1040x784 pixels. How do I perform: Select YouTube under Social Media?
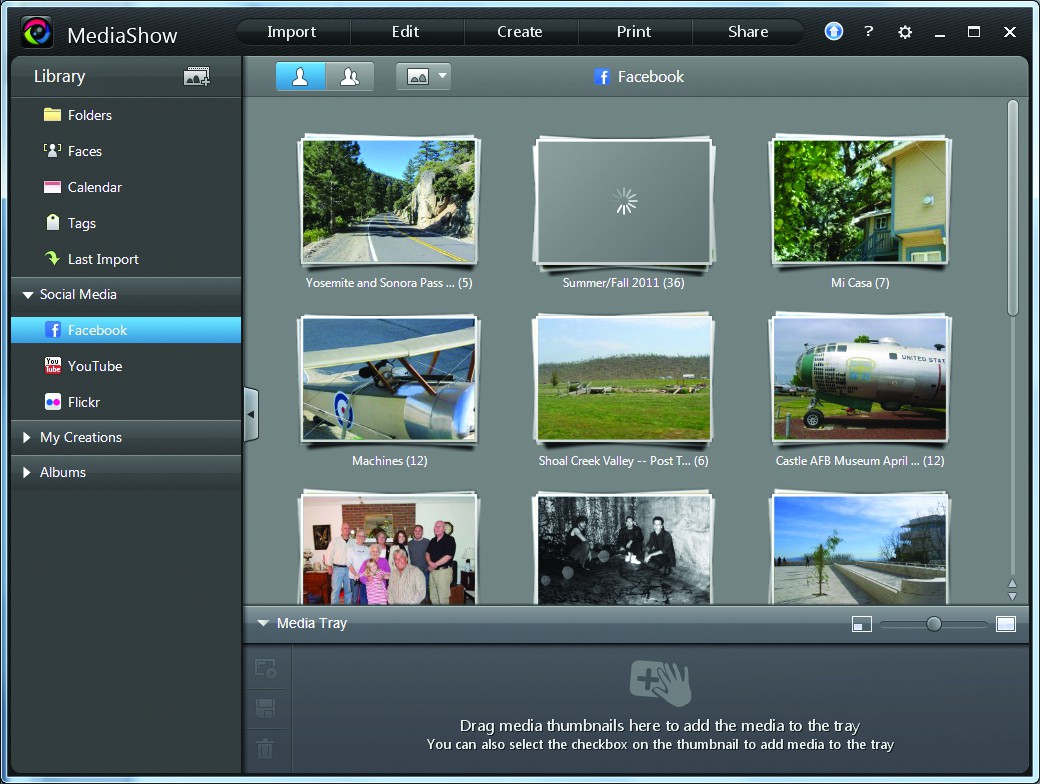pyautogui.click(x=94, y=366)
